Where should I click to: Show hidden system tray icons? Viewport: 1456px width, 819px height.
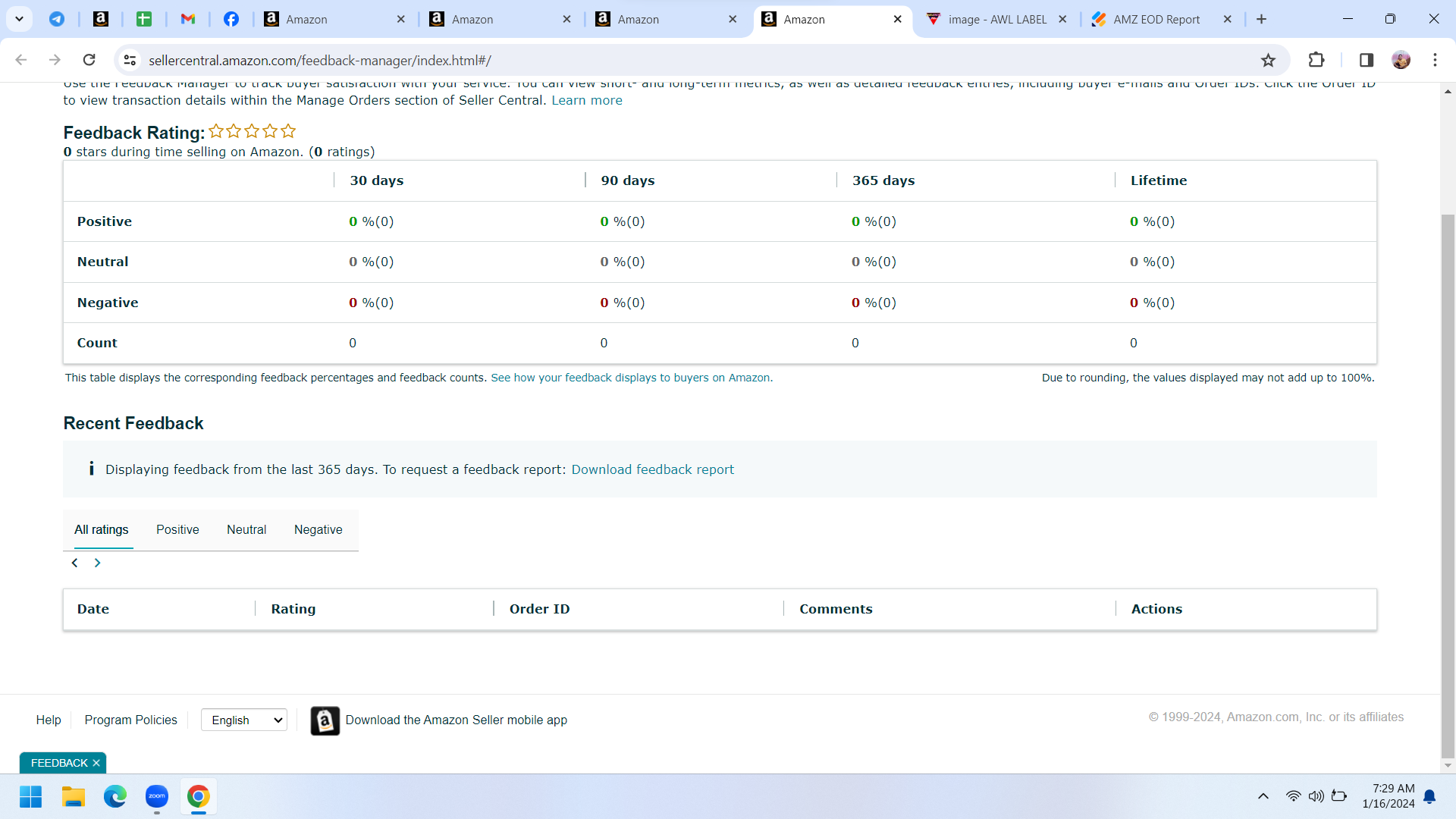tap(1263, 796)
